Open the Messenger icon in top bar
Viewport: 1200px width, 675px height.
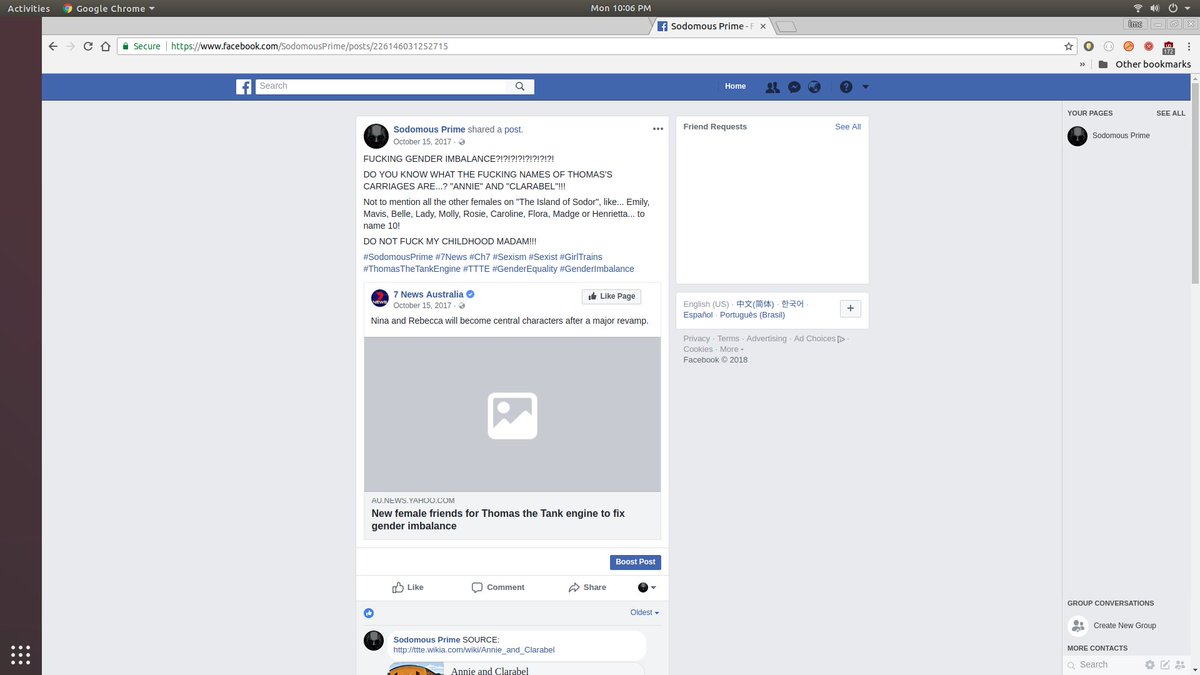point(794,87)
